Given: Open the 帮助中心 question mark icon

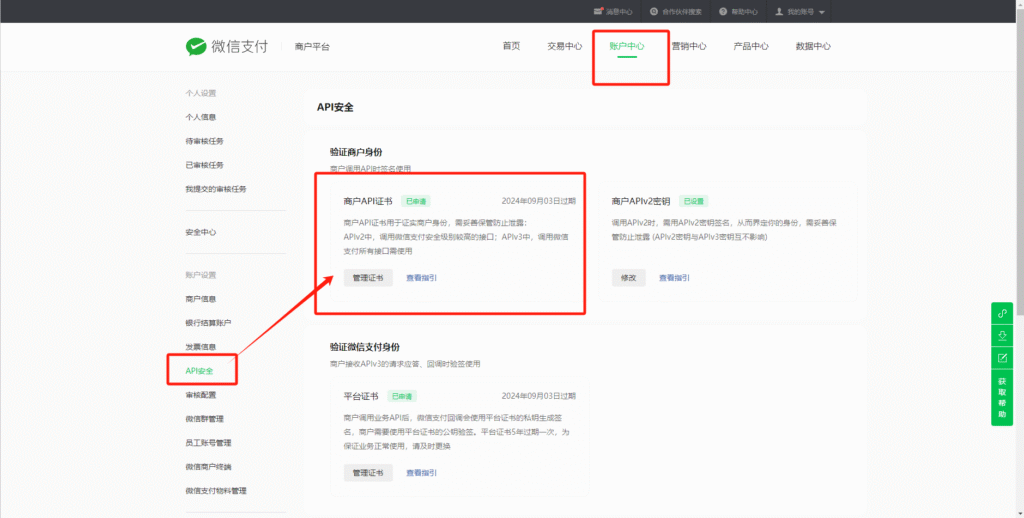Looking at the screenshot, I should (723, 12).
